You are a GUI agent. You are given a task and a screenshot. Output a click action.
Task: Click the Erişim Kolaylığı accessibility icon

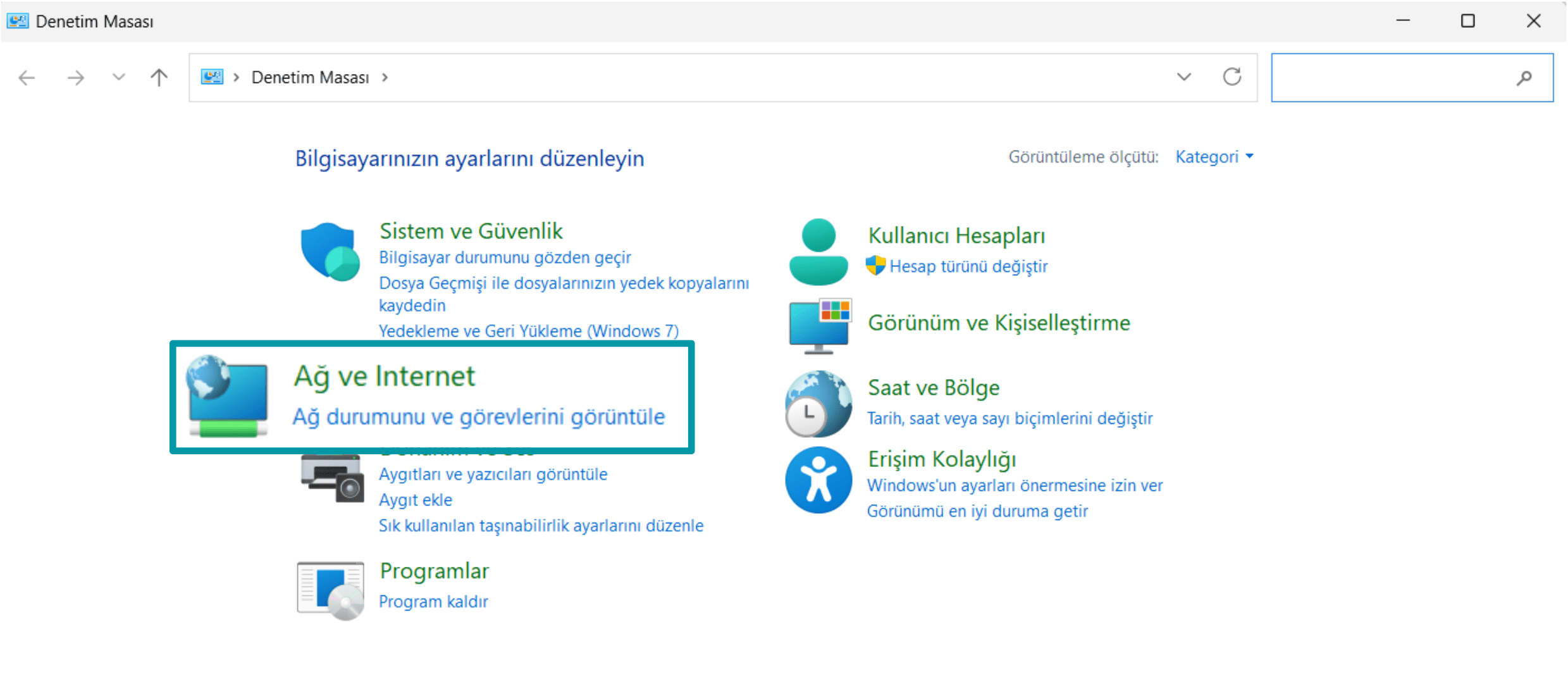coord(818,480)
